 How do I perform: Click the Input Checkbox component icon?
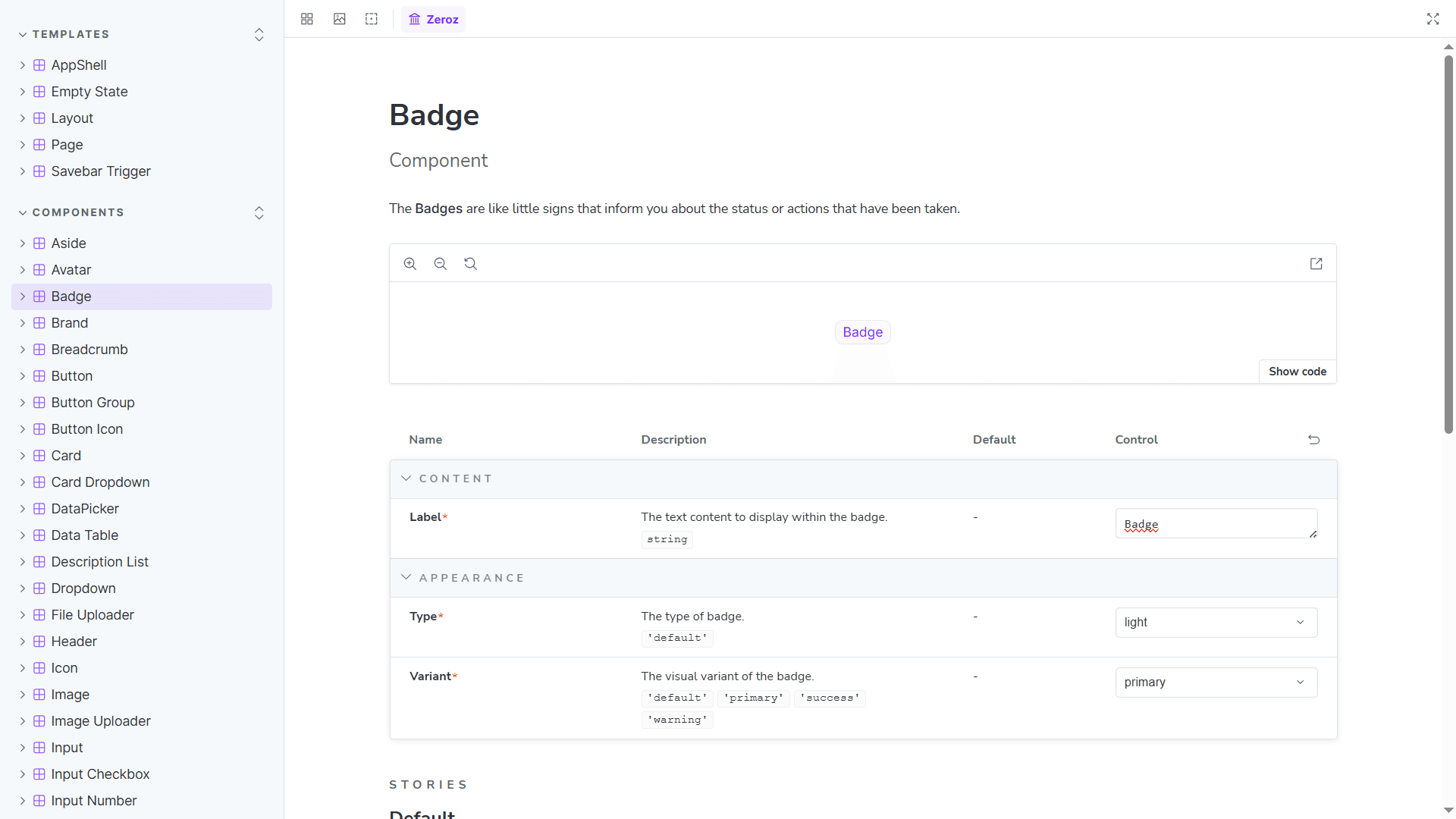click(x=39, y=774)
